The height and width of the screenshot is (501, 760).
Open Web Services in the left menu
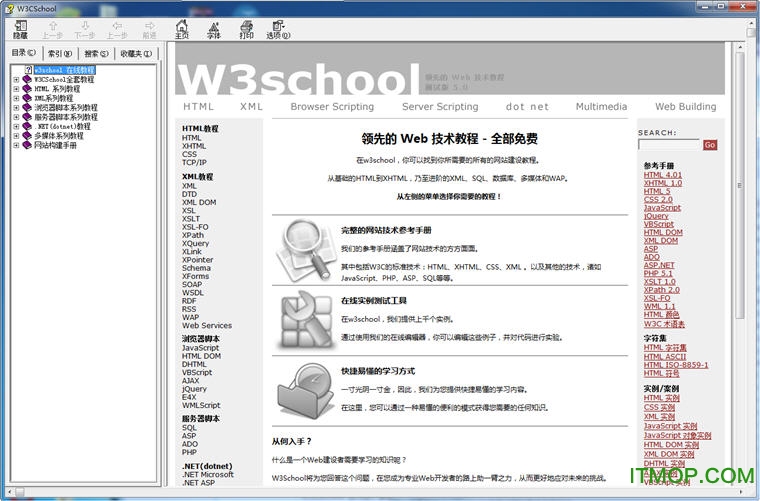[207, 326]
